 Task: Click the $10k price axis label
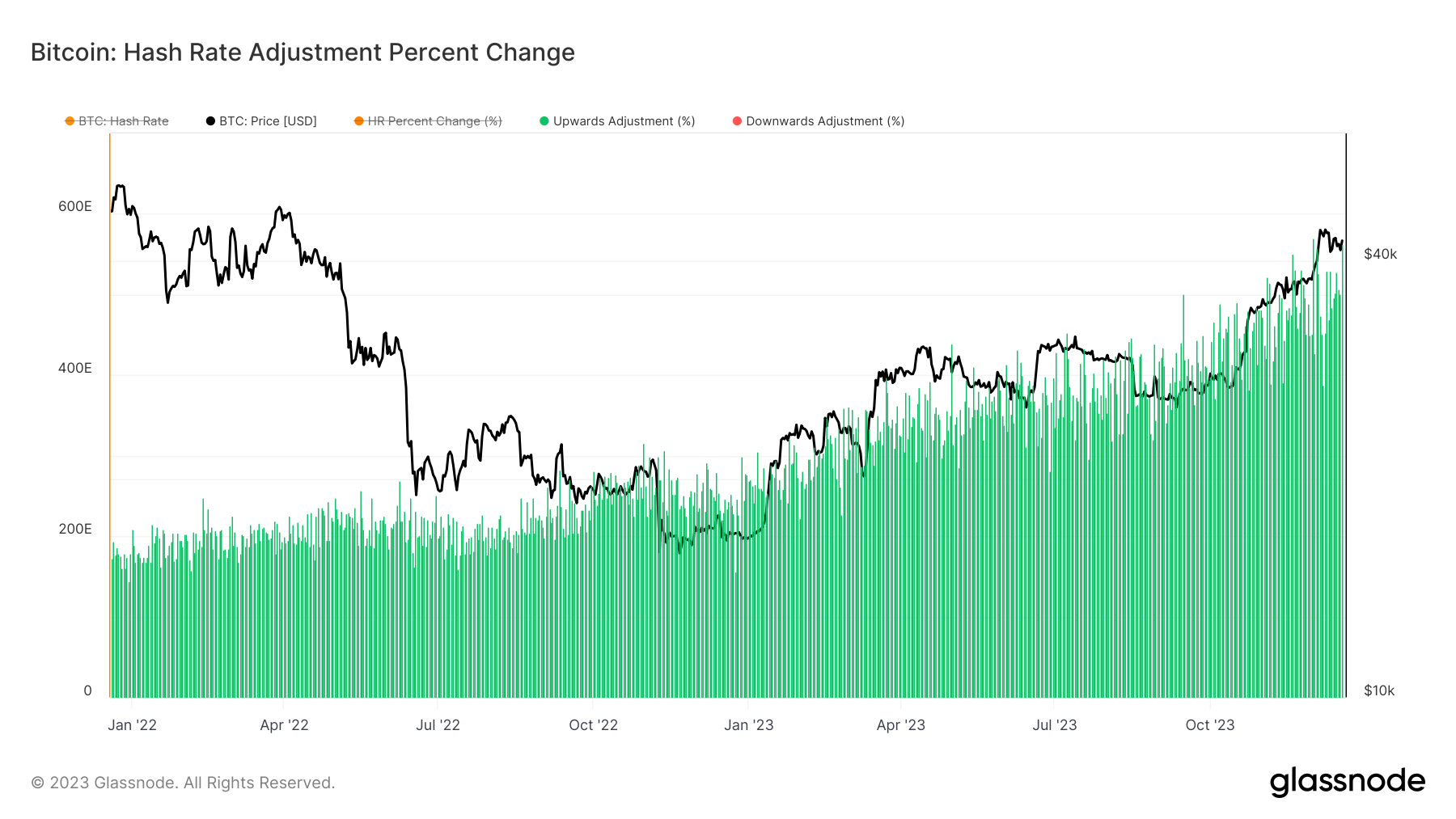coord(1379,690)
